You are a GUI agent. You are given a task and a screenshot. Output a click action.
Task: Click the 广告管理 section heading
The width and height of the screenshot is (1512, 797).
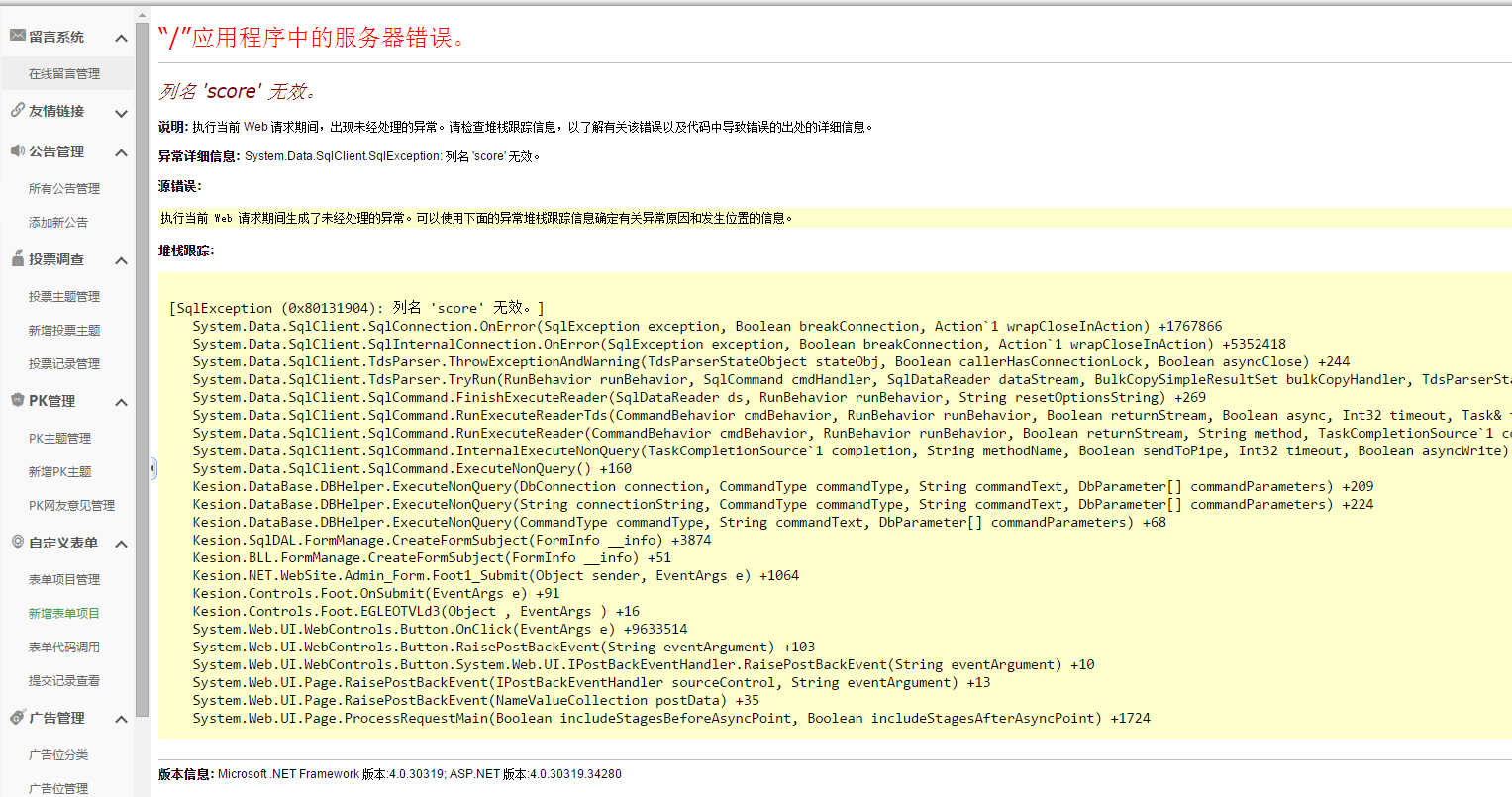56,718
